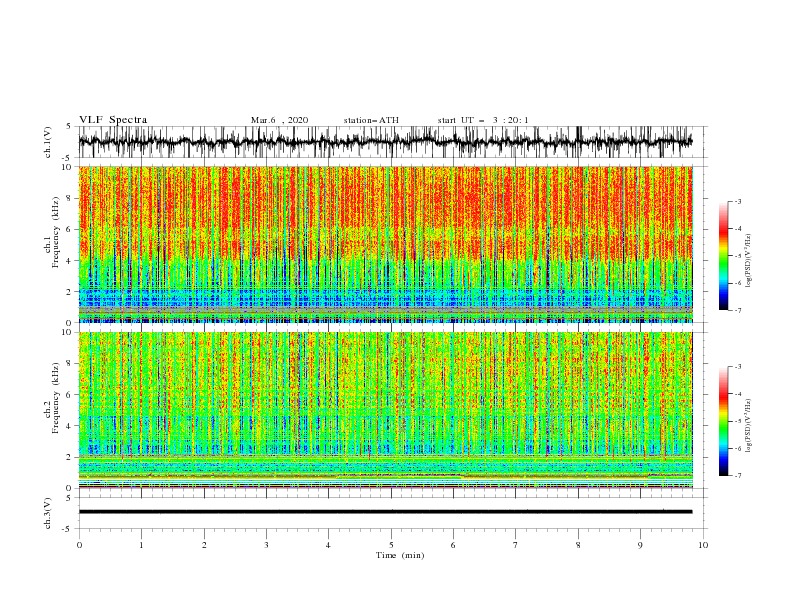The image size is (792, 612).
Task: Click the time axis tick label '0'
Action: [79, 545]
